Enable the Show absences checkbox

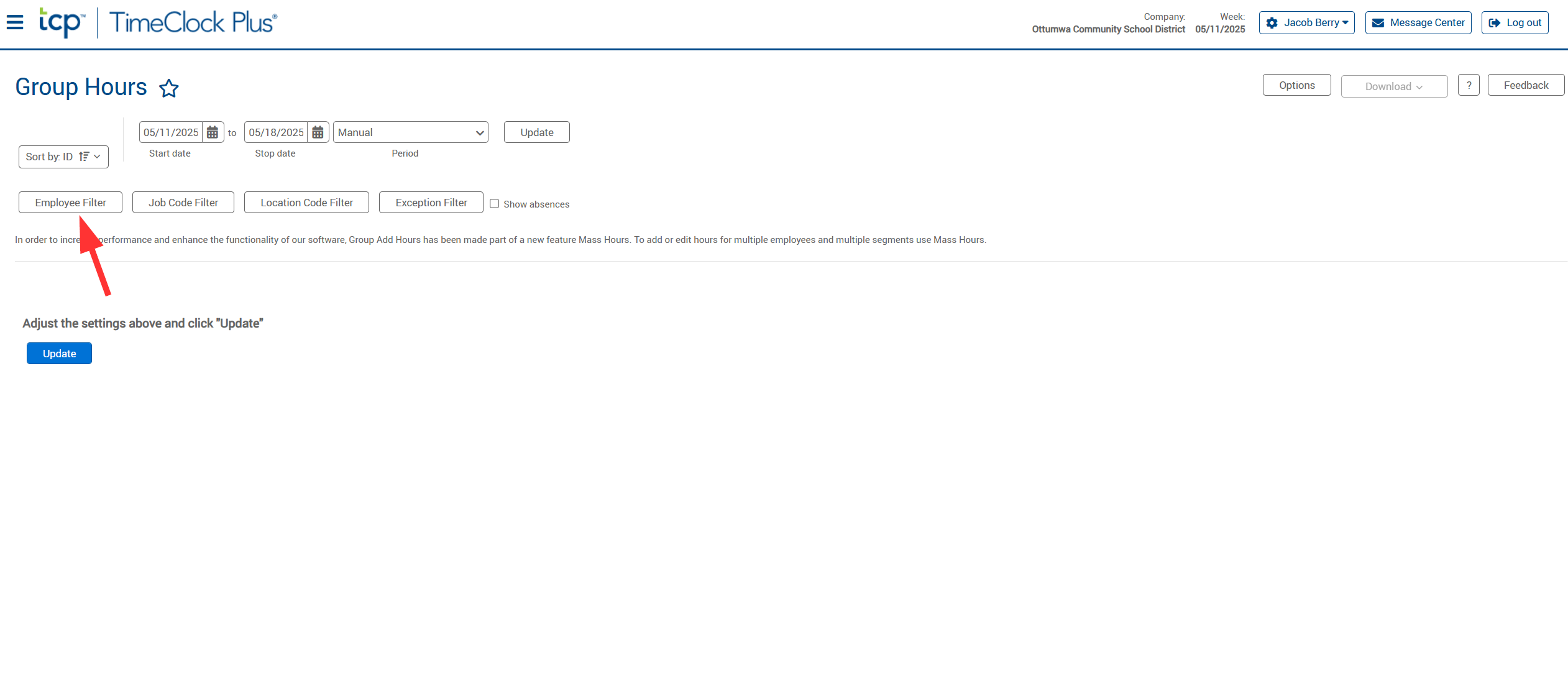coord(495,204)
